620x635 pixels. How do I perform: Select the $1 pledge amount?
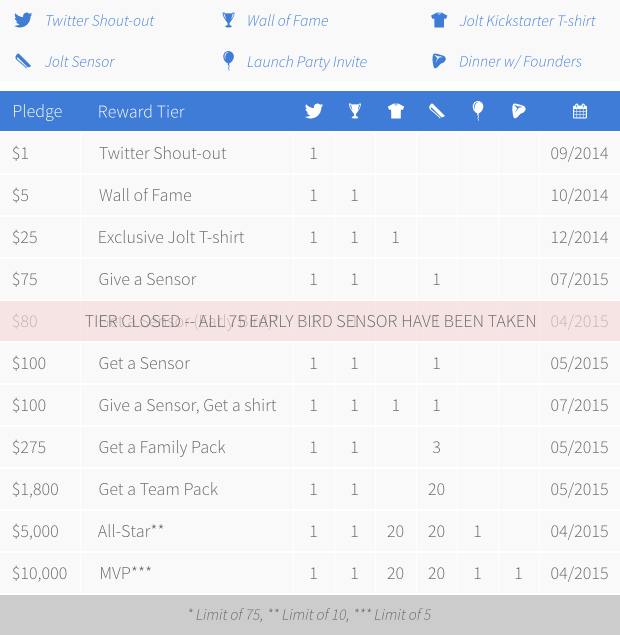[x=20, y=153]
